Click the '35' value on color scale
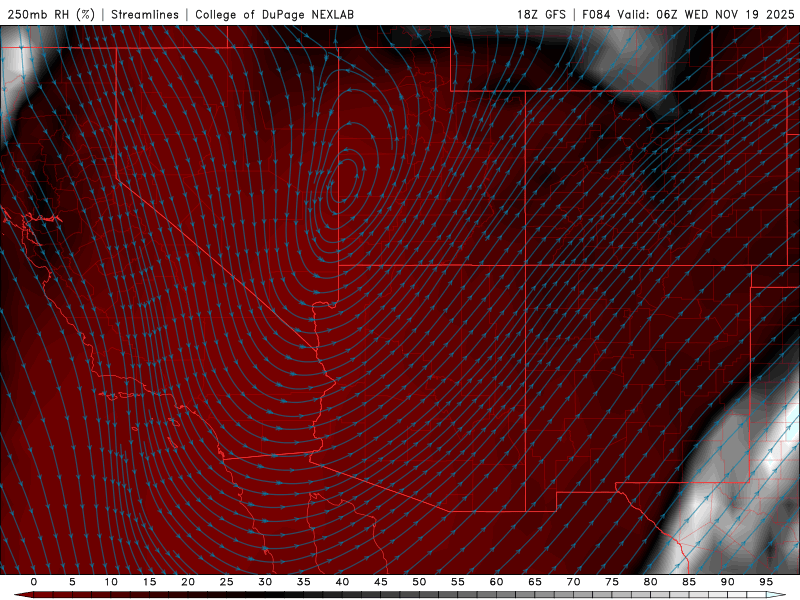This screenshot has height=600, width=800. [x=304, y=582]
